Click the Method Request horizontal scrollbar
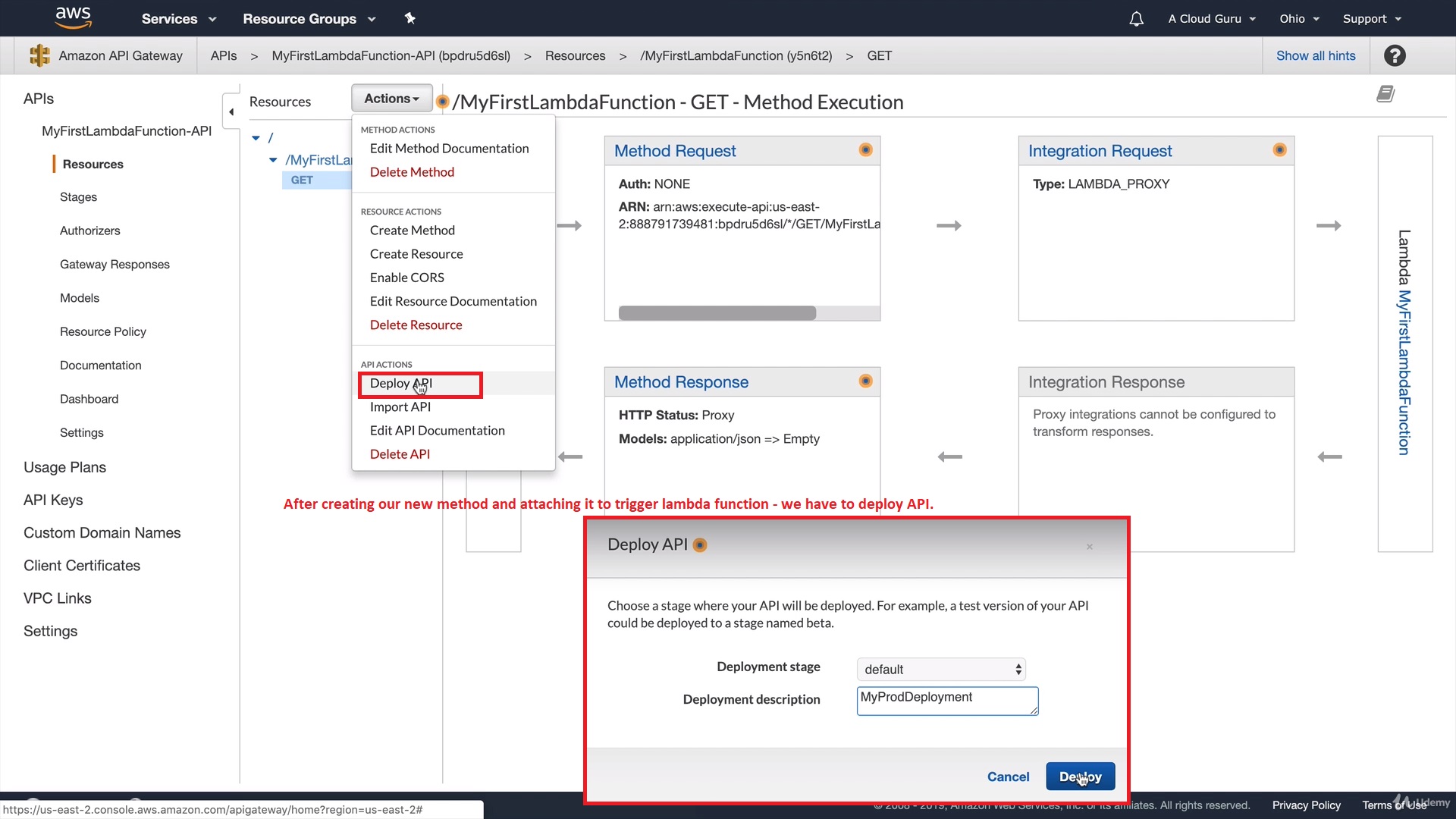 [717, 313]
